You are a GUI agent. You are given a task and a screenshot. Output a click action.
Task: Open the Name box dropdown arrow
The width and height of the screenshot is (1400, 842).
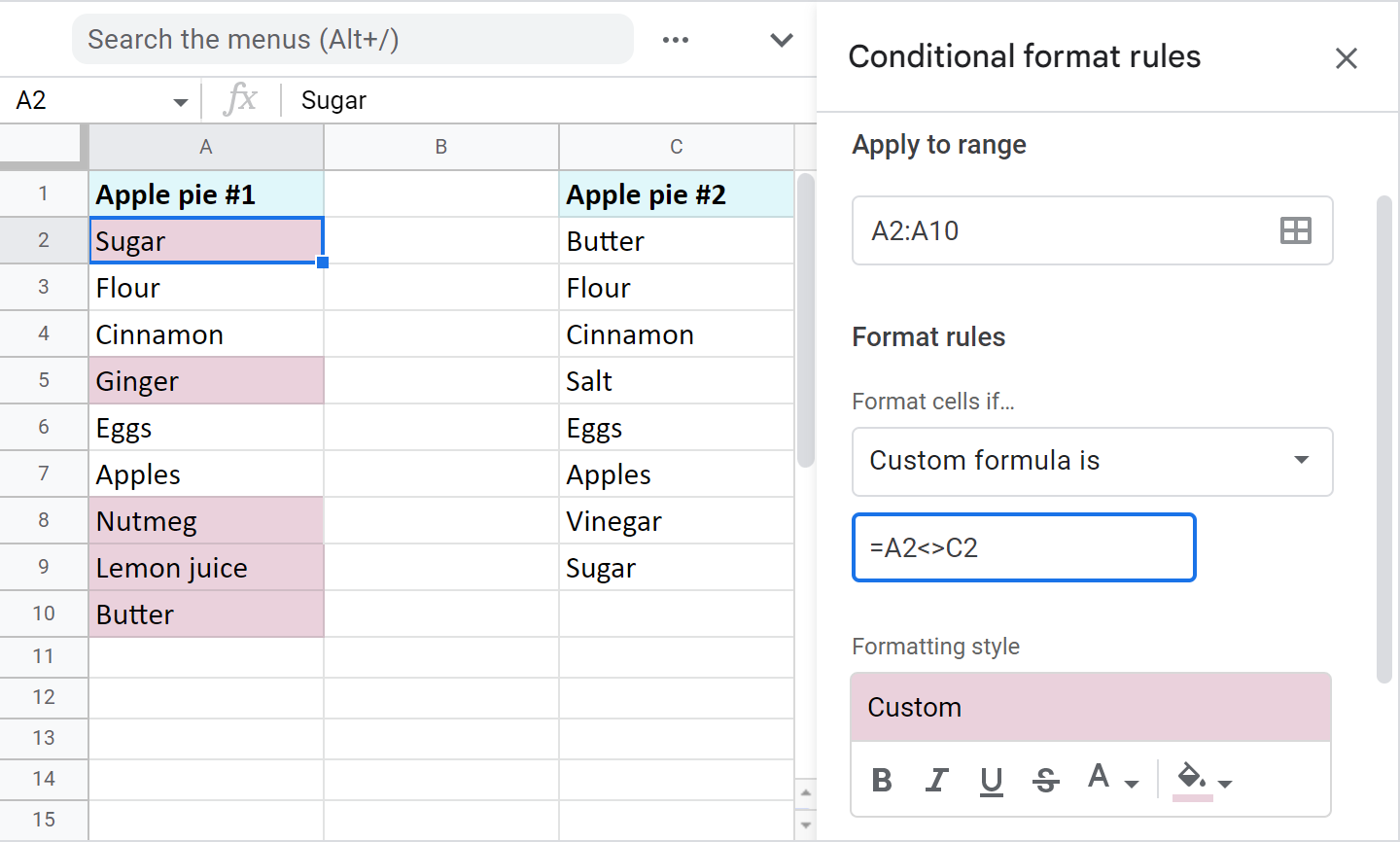click(x=179, y=99)
